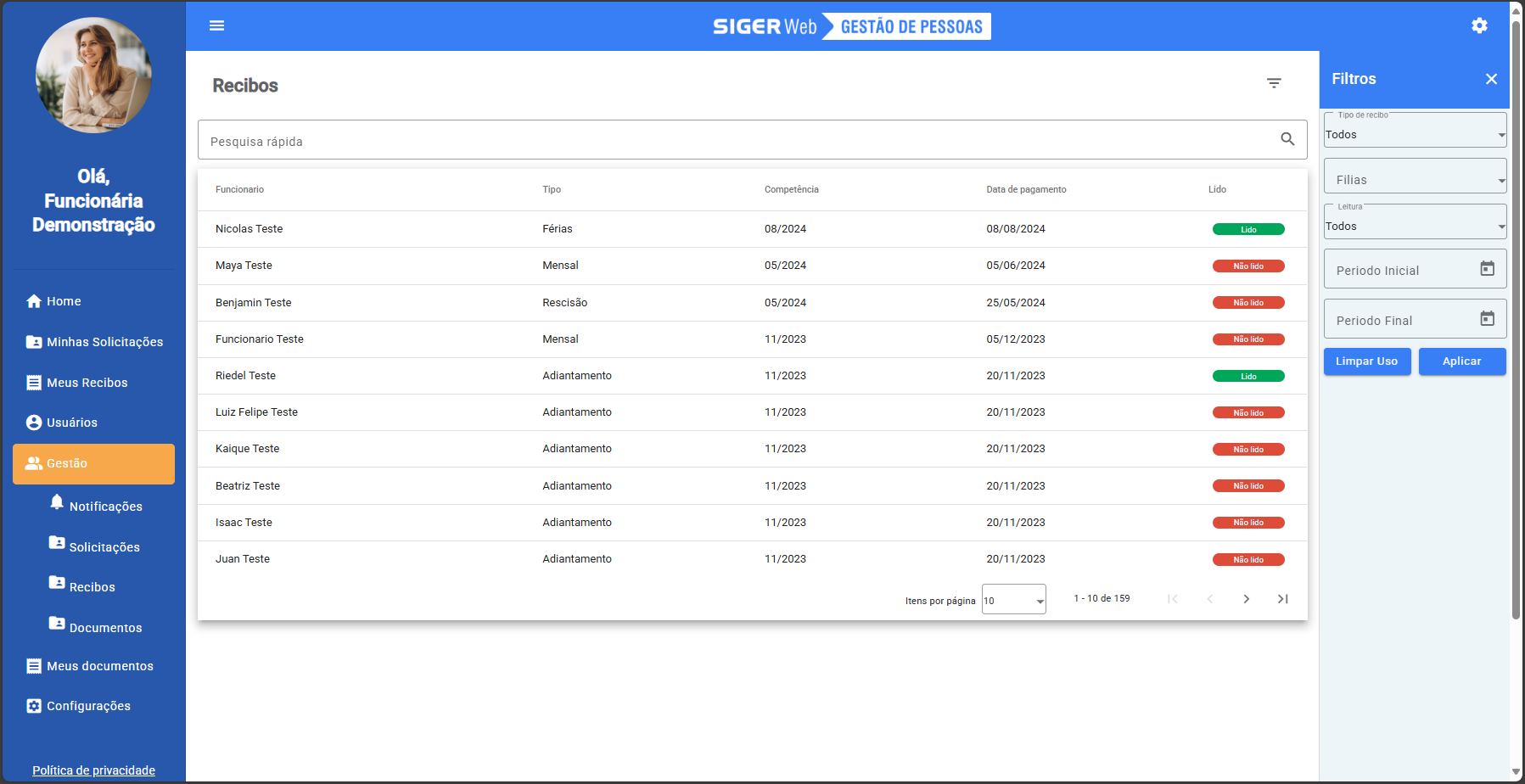Click the Funcionario column header

(x=239, y=189)
